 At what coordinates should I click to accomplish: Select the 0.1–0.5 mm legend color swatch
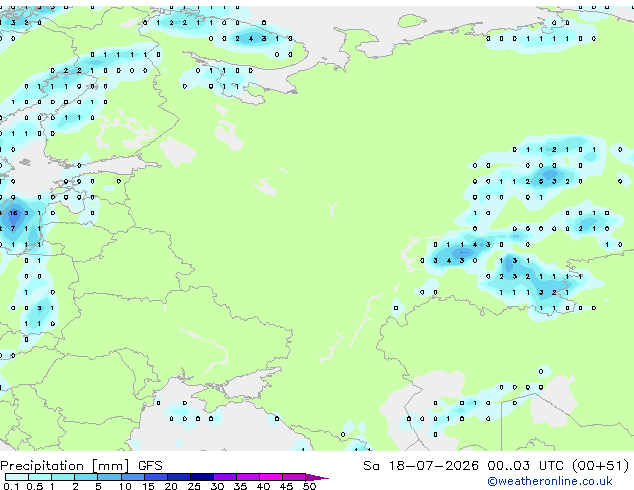[17, 477]
